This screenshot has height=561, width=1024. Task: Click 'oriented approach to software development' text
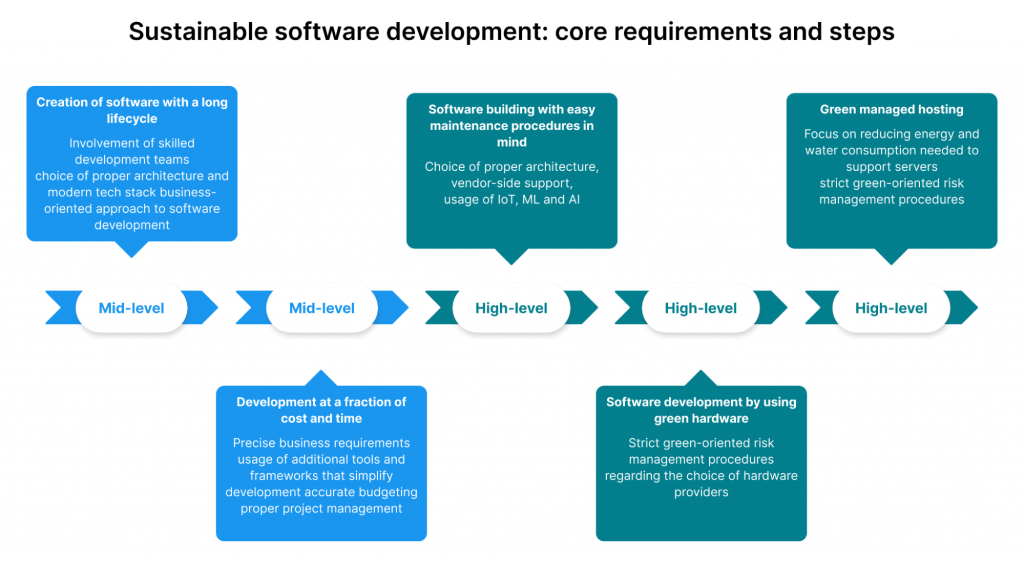pos(132,217)
